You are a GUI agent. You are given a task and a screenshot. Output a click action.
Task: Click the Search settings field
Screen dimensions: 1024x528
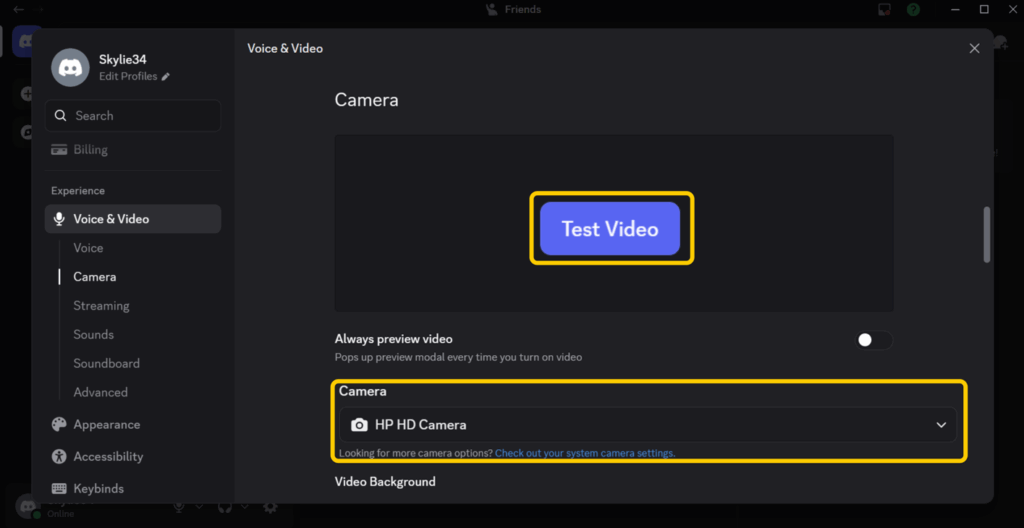click(x=133, y=116)
